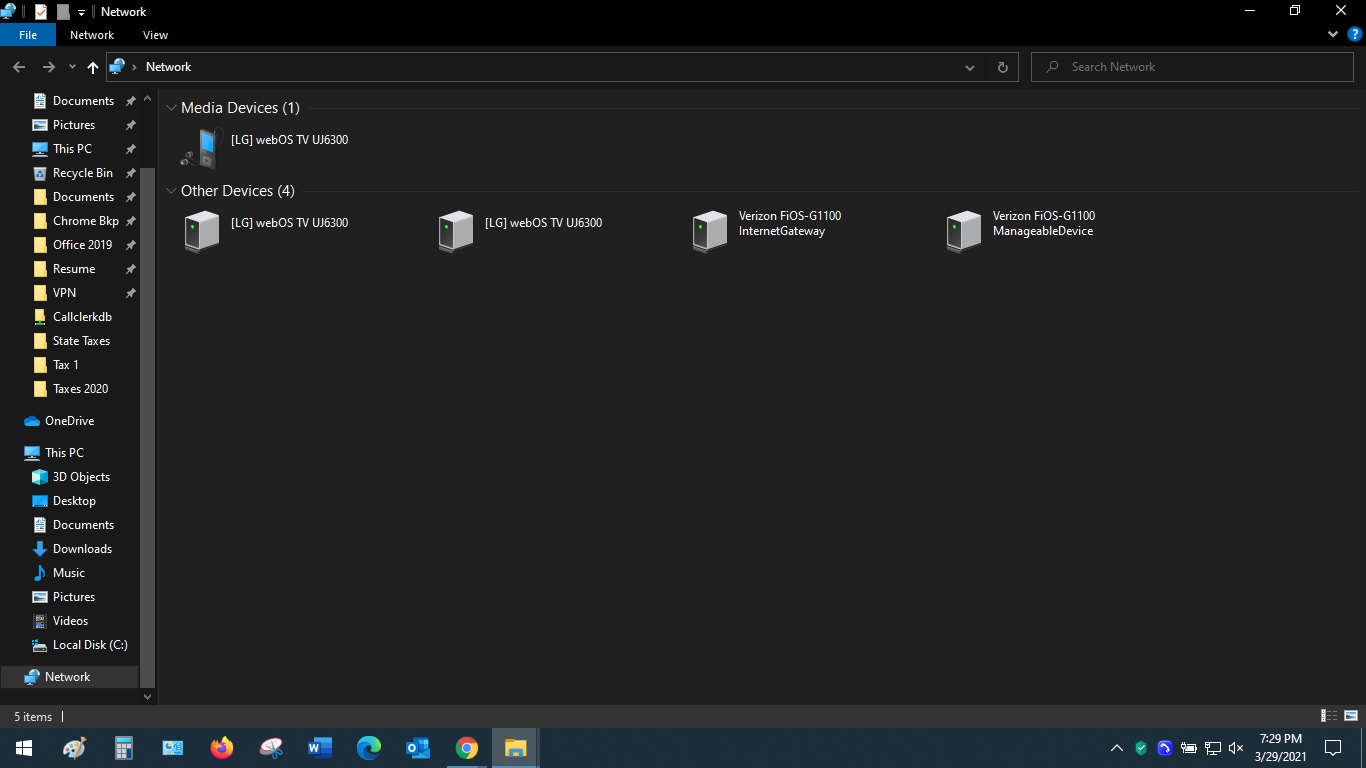Launch Chrome from the taskbar
Image resolution: width=1366 pixels, height=768 pixels.
(467, 748)
